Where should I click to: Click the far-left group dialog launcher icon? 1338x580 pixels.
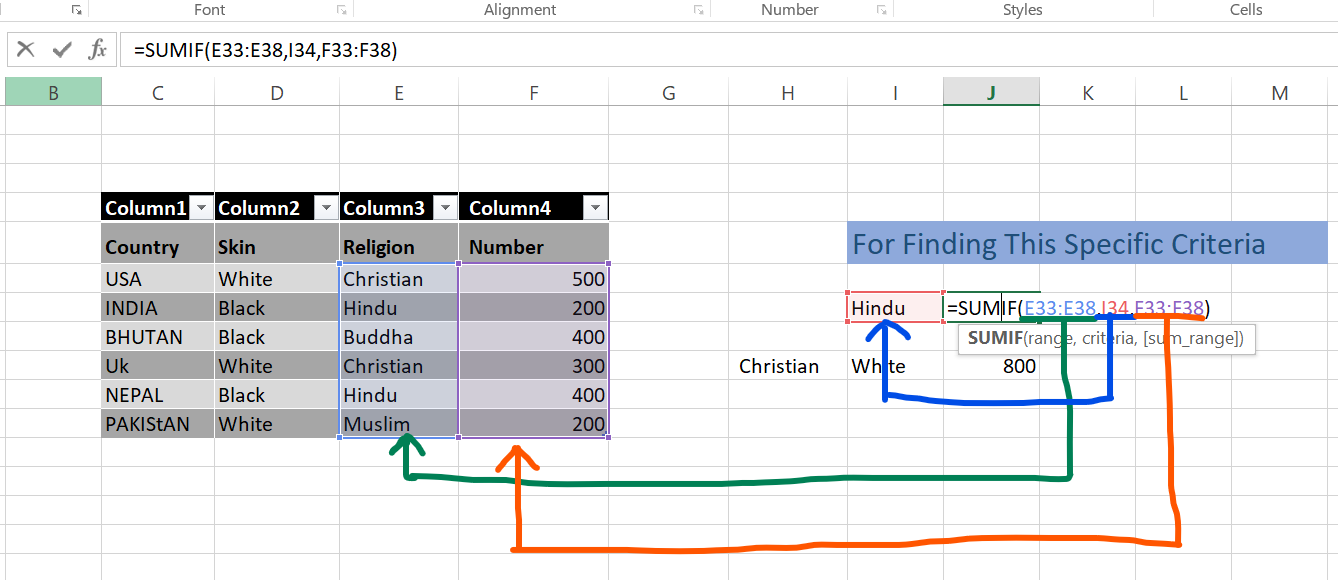click(76, 9)
